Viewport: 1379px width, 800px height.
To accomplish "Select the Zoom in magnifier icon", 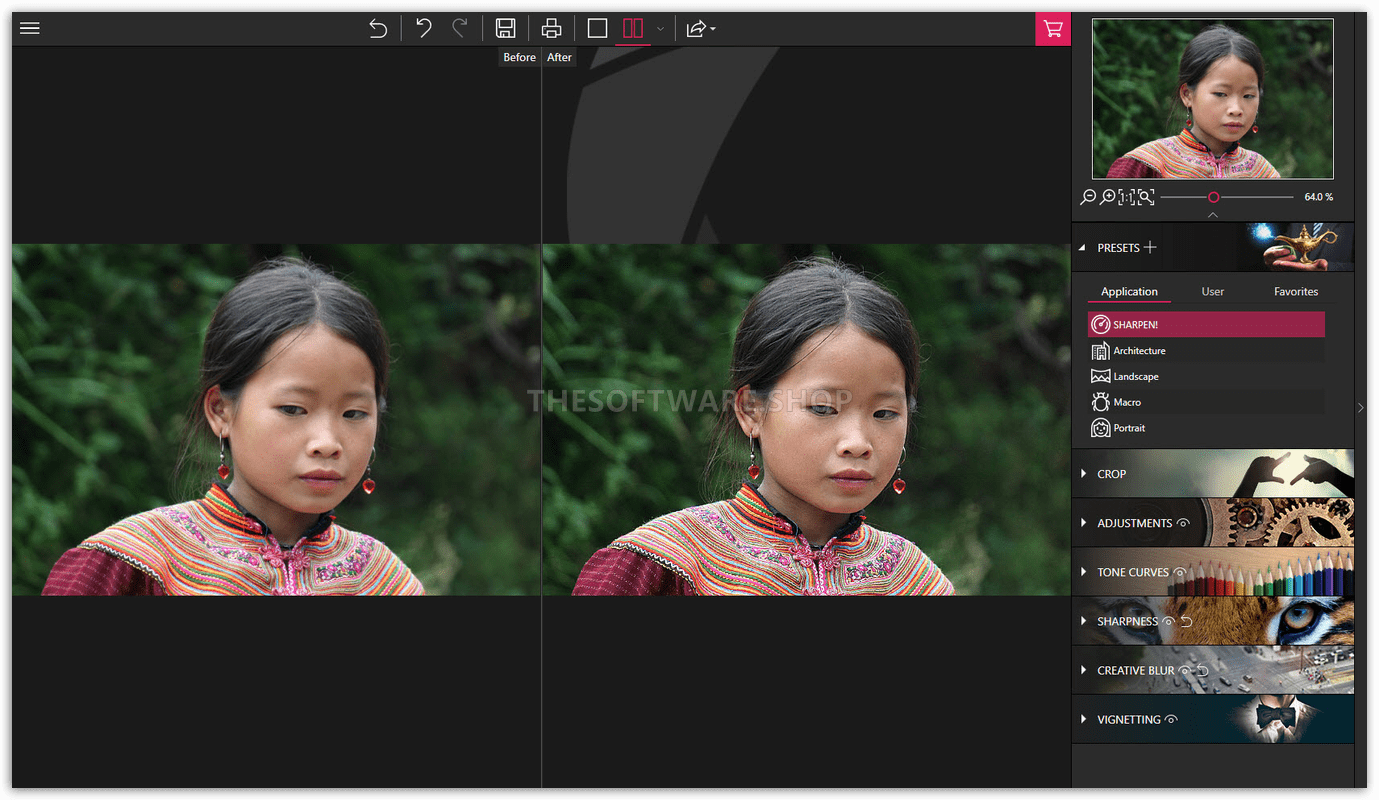I will [x=1107, y=197].
